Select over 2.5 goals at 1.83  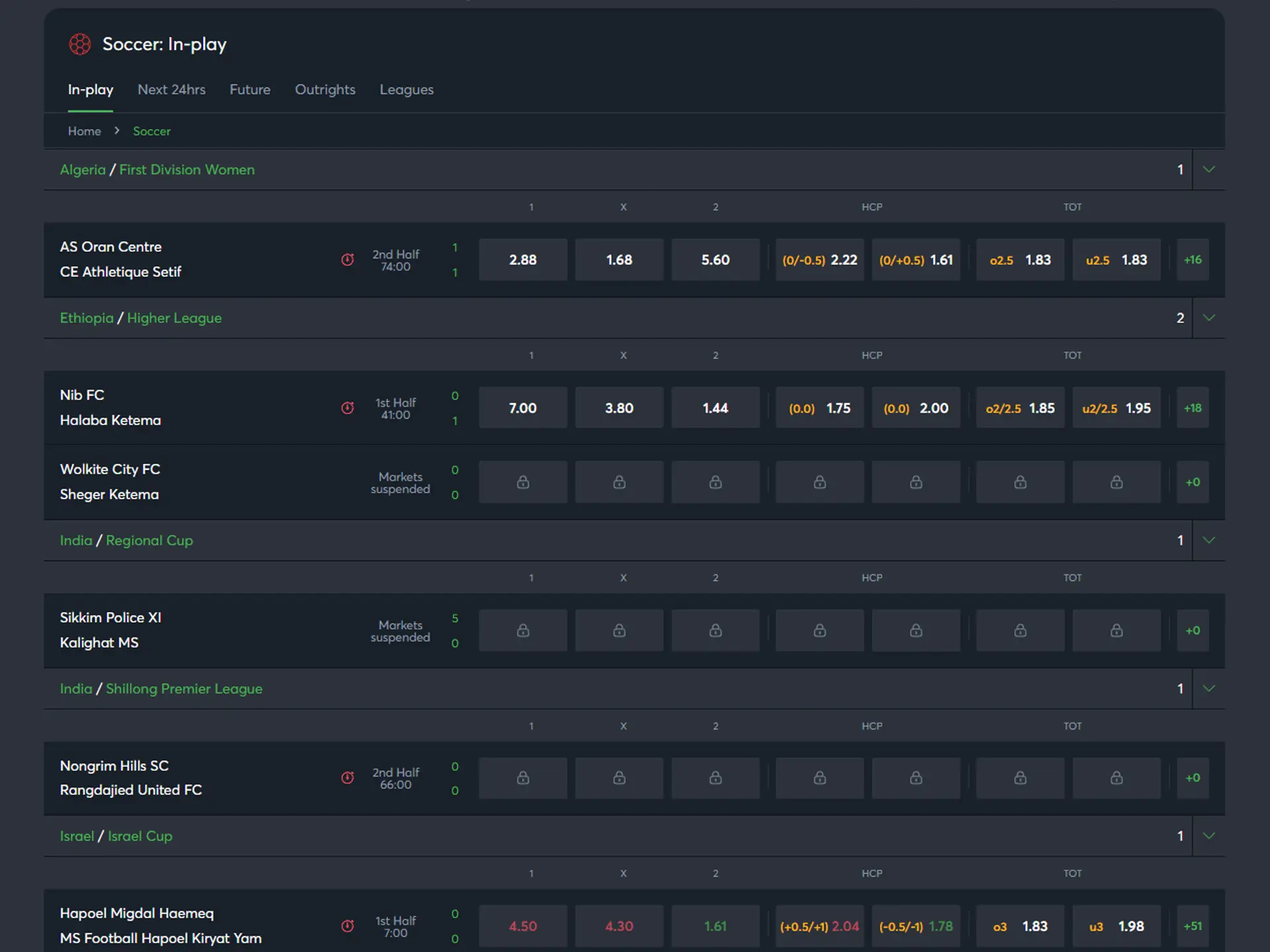click(1020, 260)
